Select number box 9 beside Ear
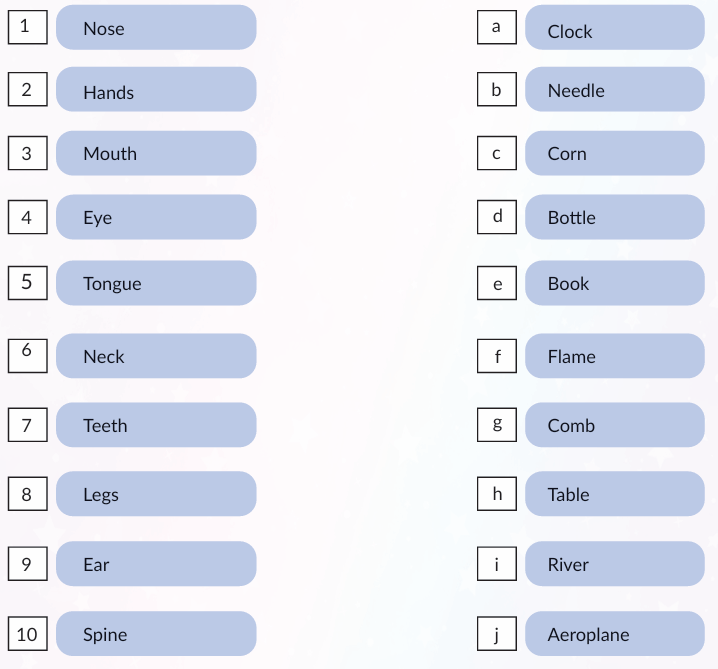This screenshot has height=669, width=718. click(x=27, y=564)
